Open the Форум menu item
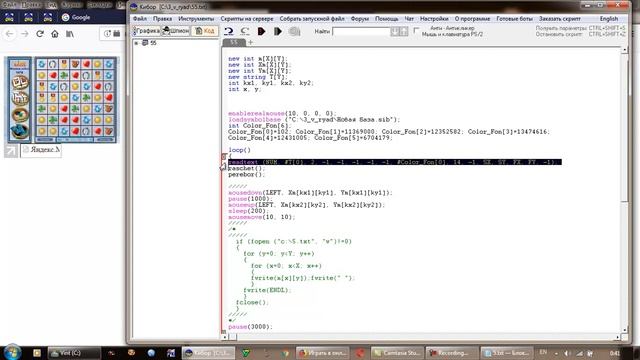640x360 pixels. click(360, 19)
